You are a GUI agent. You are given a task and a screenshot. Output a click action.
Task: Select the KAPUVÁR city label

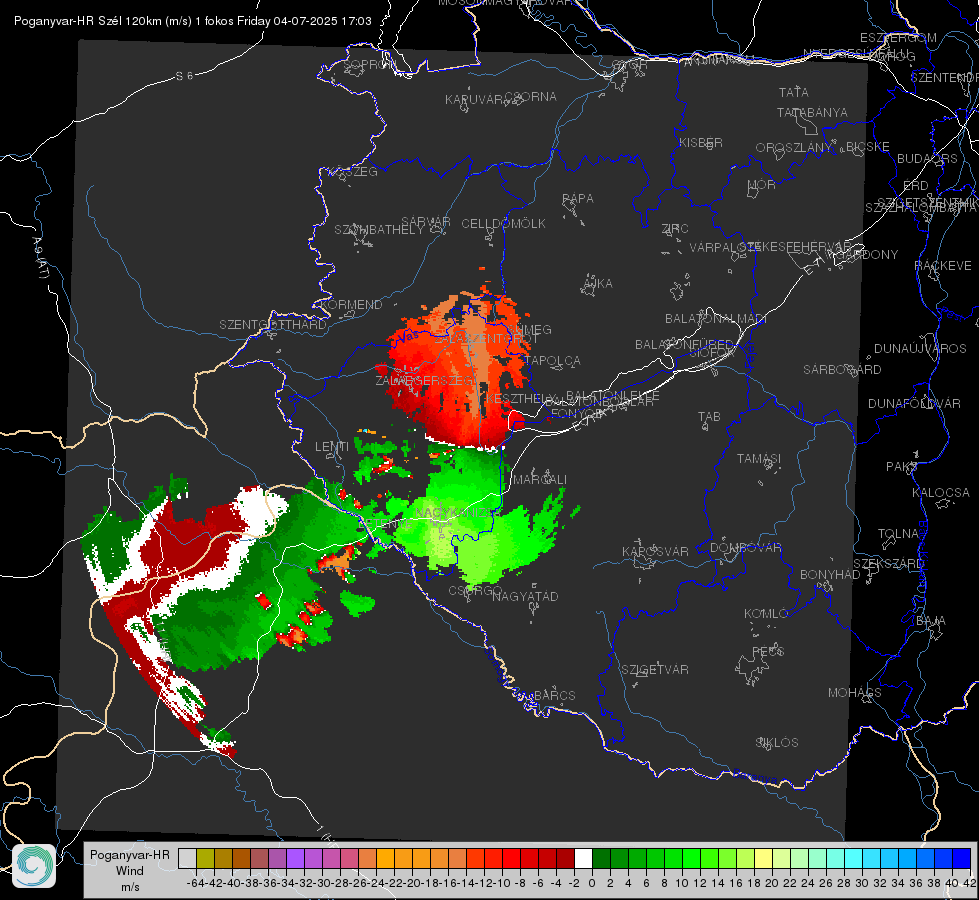coord(475,100)
